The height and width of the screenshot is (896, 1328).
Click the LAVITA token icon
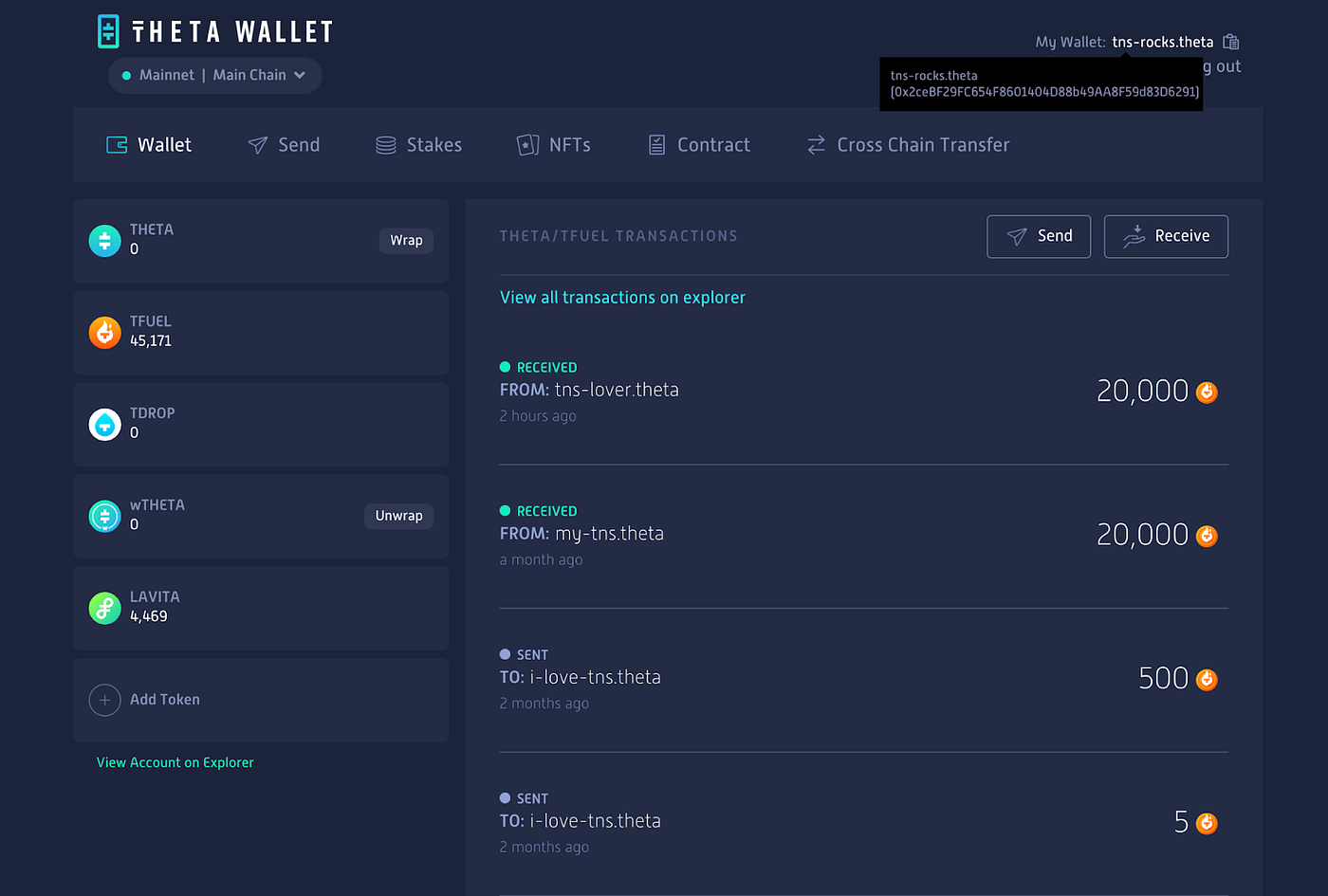tap(104, 608)
